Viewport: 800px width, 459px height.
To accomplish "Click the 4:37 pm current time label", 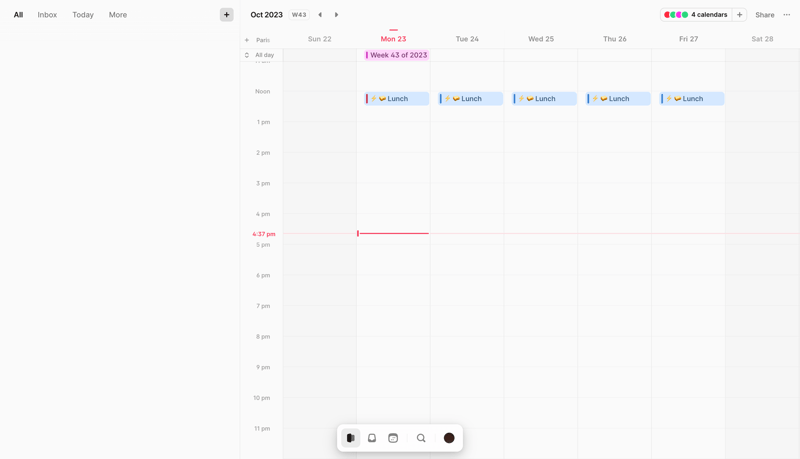I will (x=264, y=234).
